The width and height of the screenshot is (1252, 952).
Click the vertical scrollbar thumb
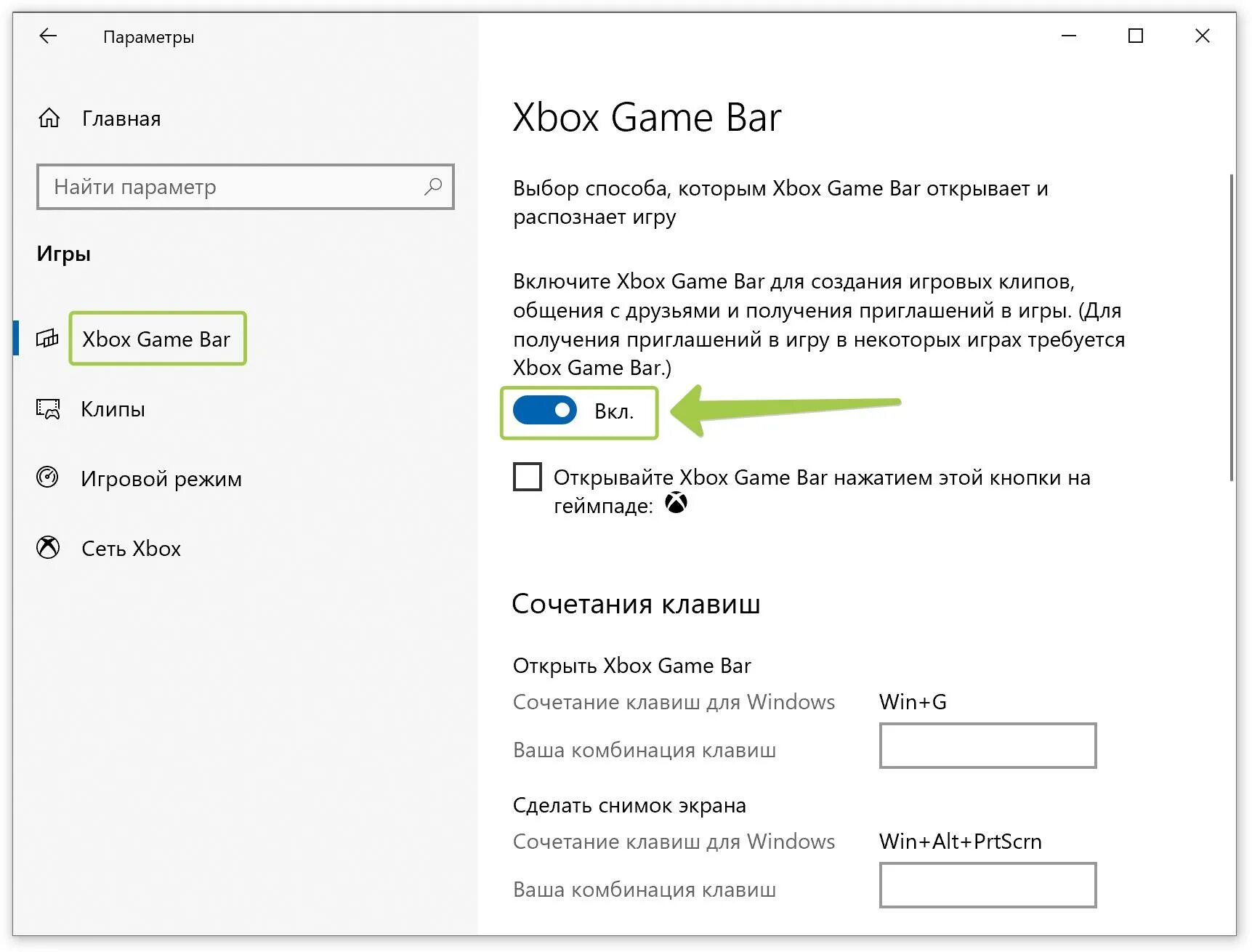coord(1232,327)
